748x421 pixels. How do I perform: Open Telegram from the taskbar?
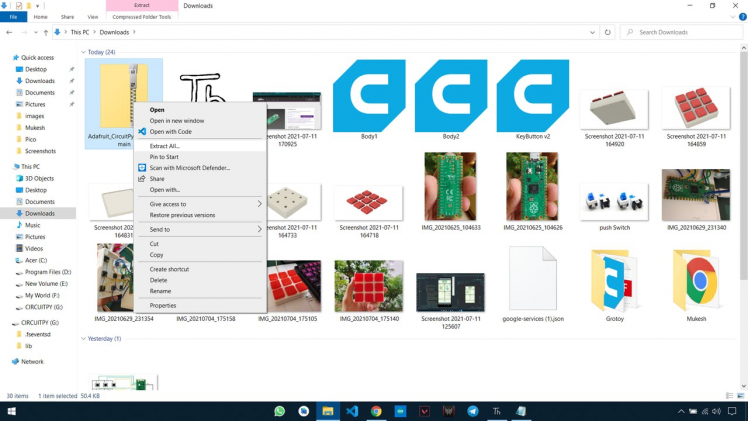[472, 411]
